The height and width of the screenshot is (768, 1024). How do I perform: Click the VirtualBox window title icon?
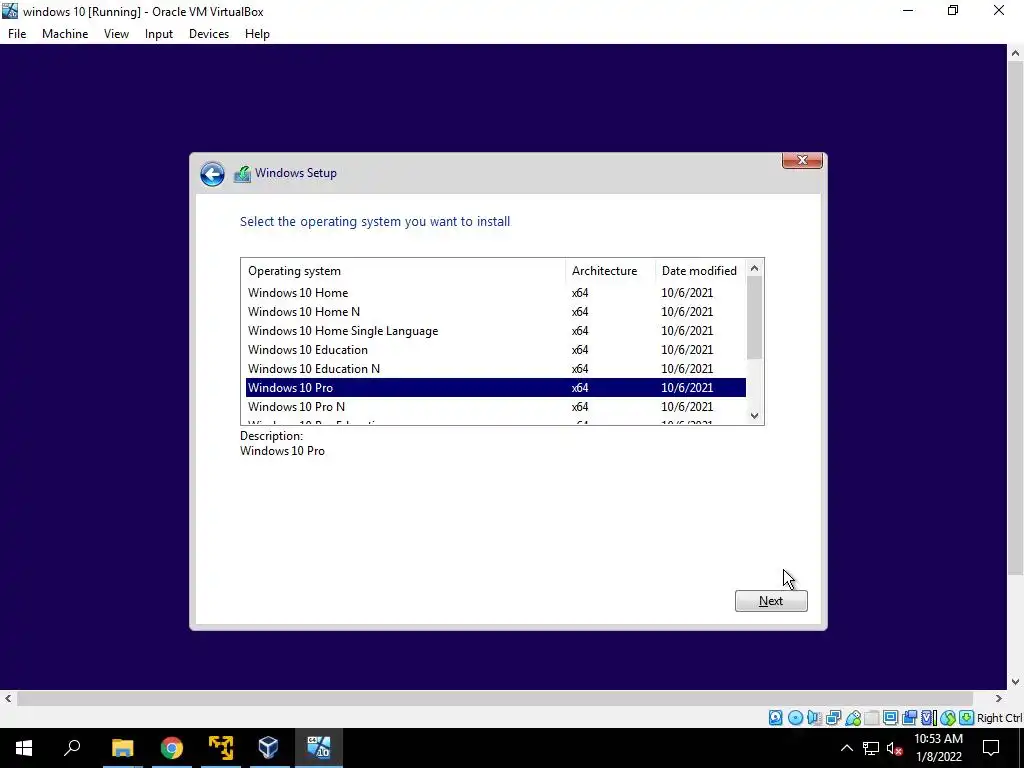click(x=10, y=11)
